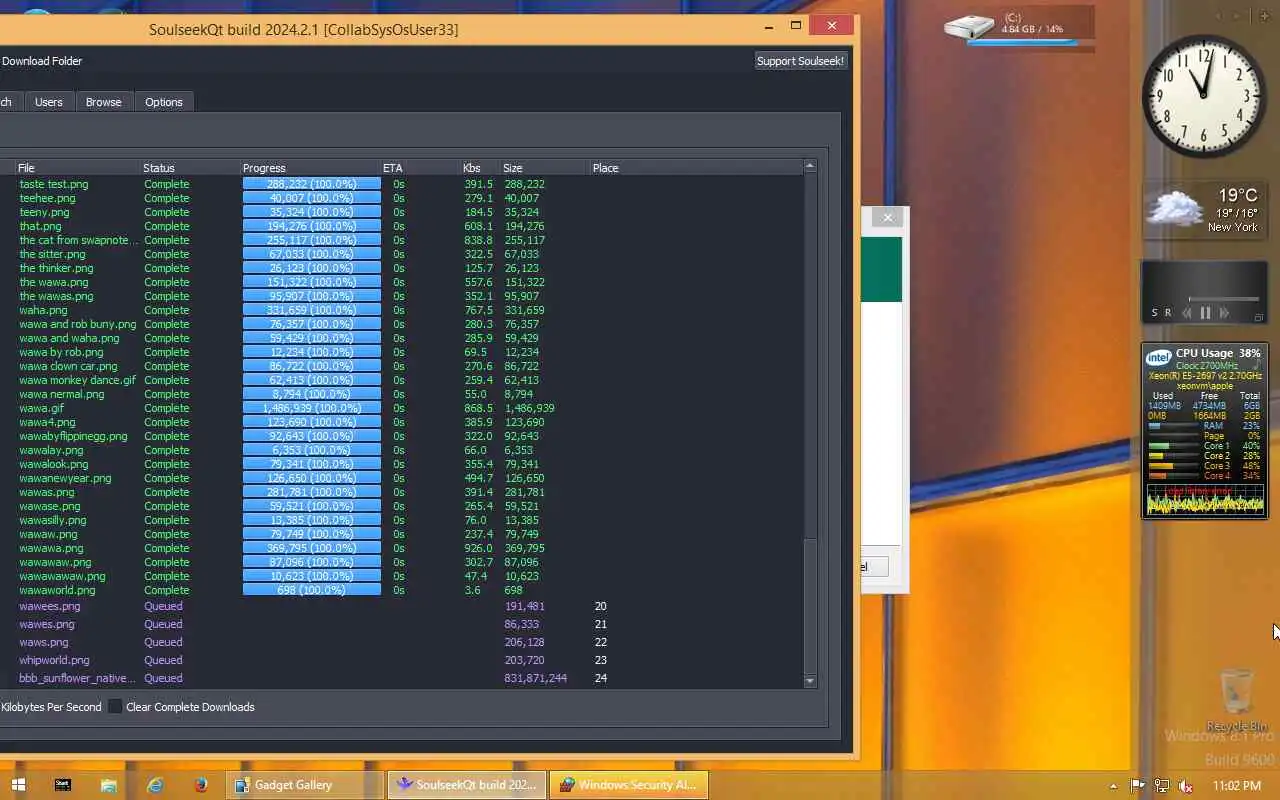Screen dimensions: 1280x800
Task: Toggle shuffle S in media gadget
Action: click(1154, 313)
